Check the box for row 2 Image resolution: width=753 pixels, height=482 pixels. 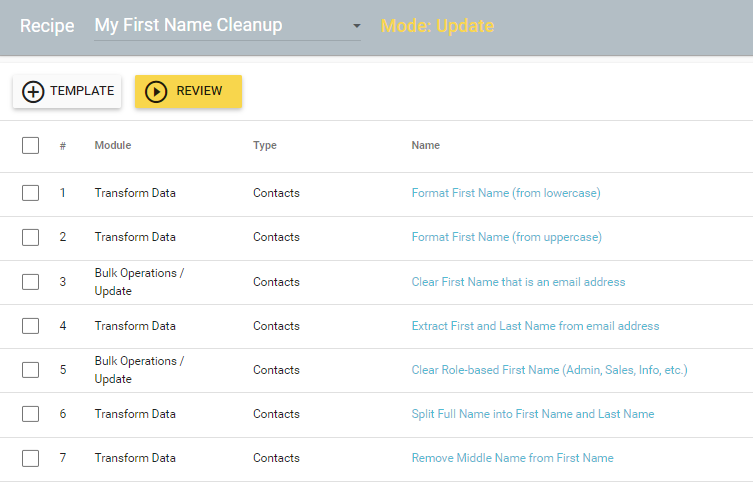pyautogui.click(x=30, y=237)
